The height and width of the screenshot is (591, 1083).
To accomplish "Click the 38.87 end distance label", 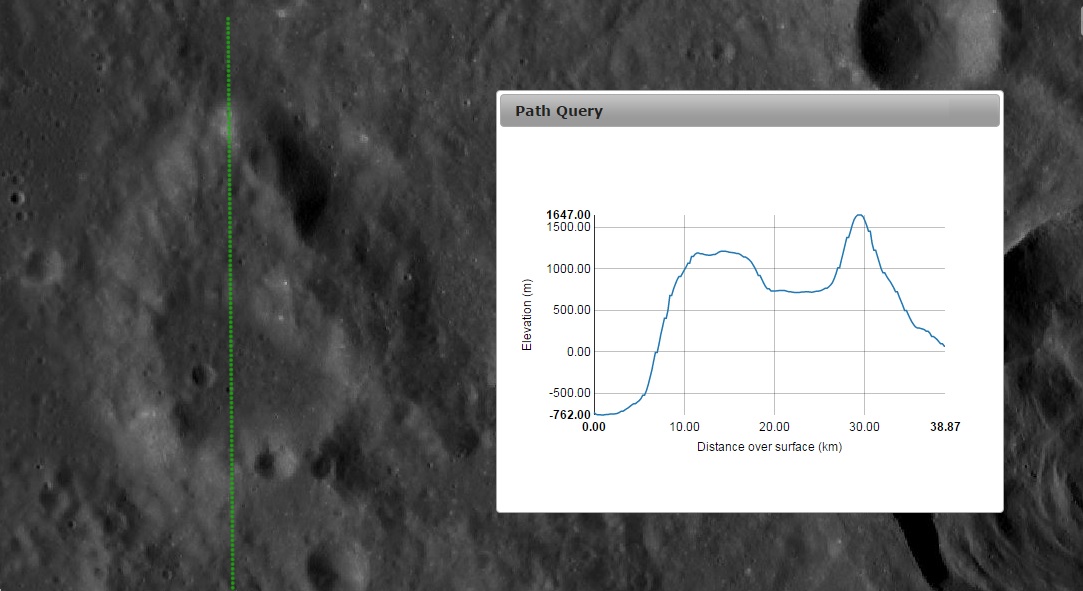I will coord(944,426).
